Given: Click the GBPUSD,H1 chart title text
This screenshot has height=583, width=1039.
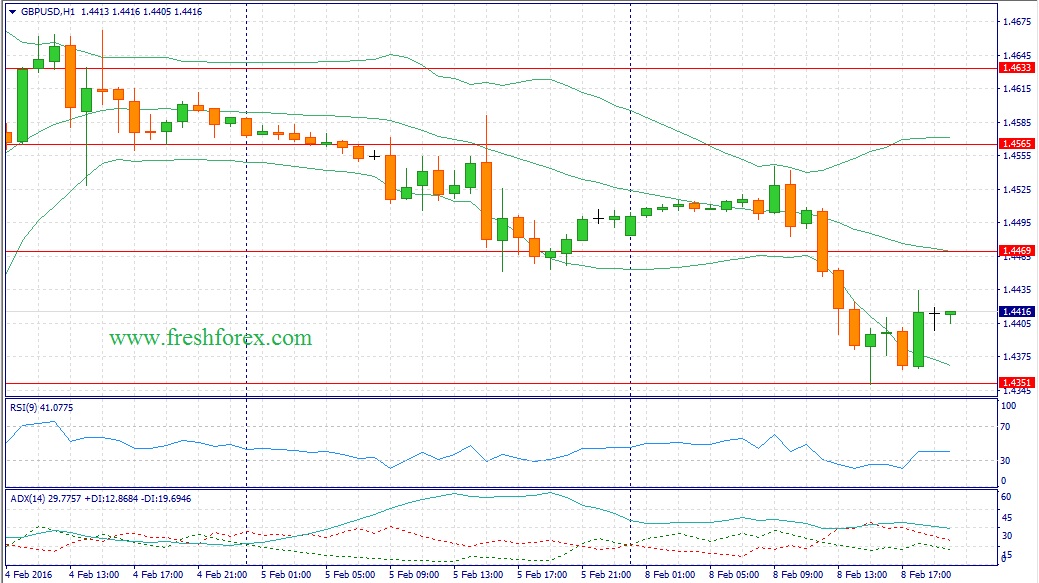Looking at the screenshot, I should click(x=47, y=12).
